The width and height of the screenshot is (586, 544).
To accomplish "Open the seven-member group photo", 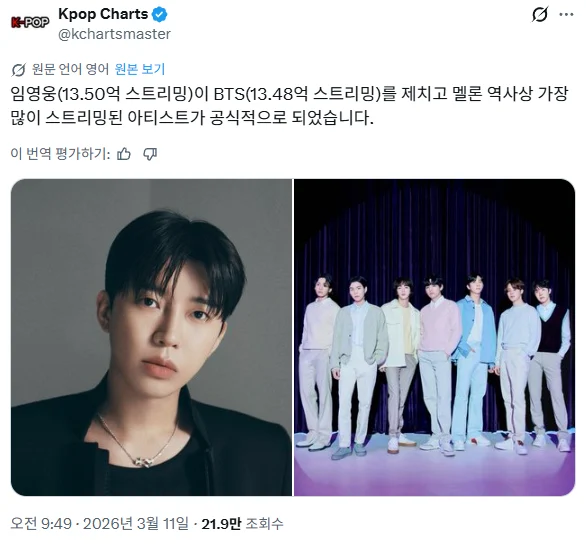I will click(x=435, y=337).
